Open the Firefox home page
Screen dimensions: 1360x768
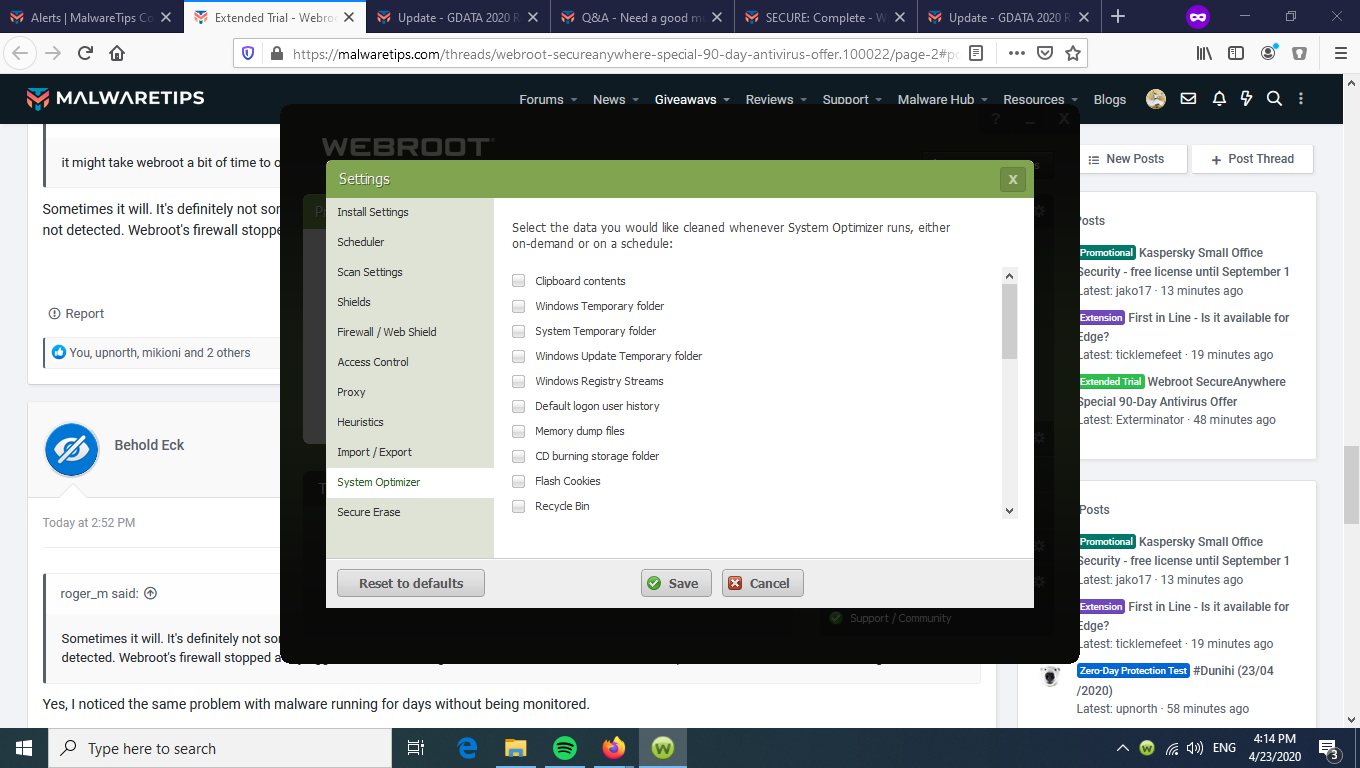pos(117,54)
